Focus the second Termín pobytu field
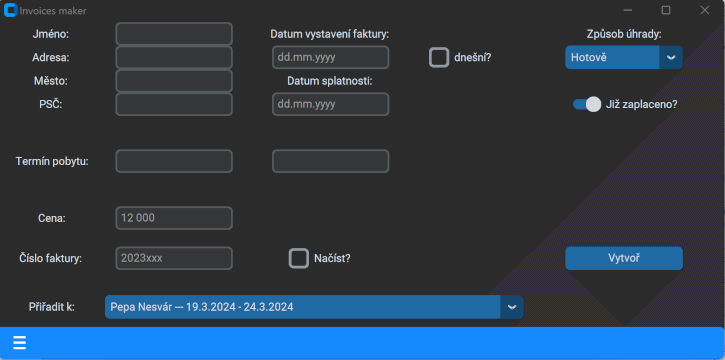 click(331, 161)
